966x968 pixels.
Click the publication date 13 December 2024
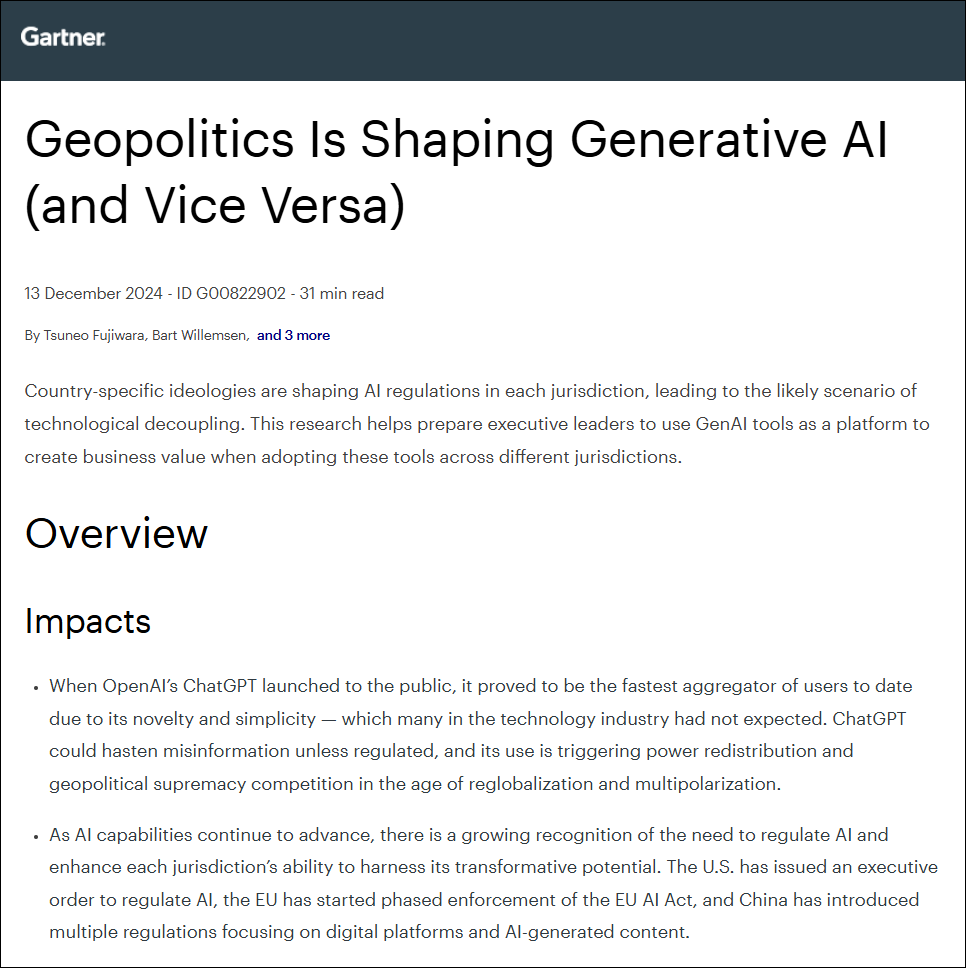[93, 293]
